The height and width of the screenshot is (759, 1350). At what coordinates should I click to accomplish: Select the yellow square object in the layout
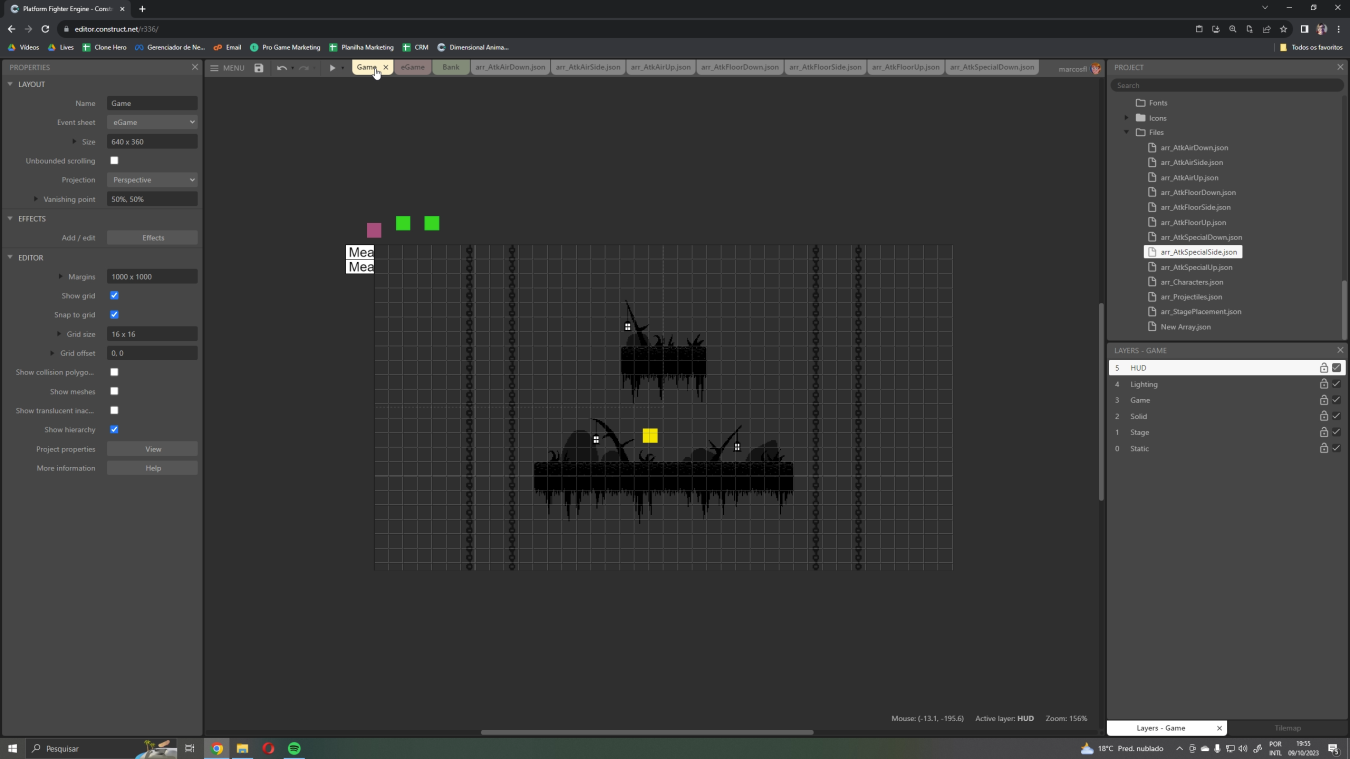click(x=649, y=435)
